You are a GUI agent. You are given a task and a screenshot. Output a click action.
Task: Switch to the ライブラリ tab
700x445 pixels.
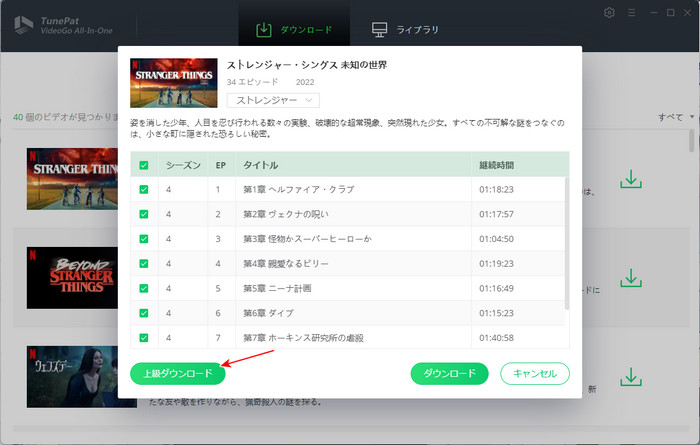pos(405,29)
